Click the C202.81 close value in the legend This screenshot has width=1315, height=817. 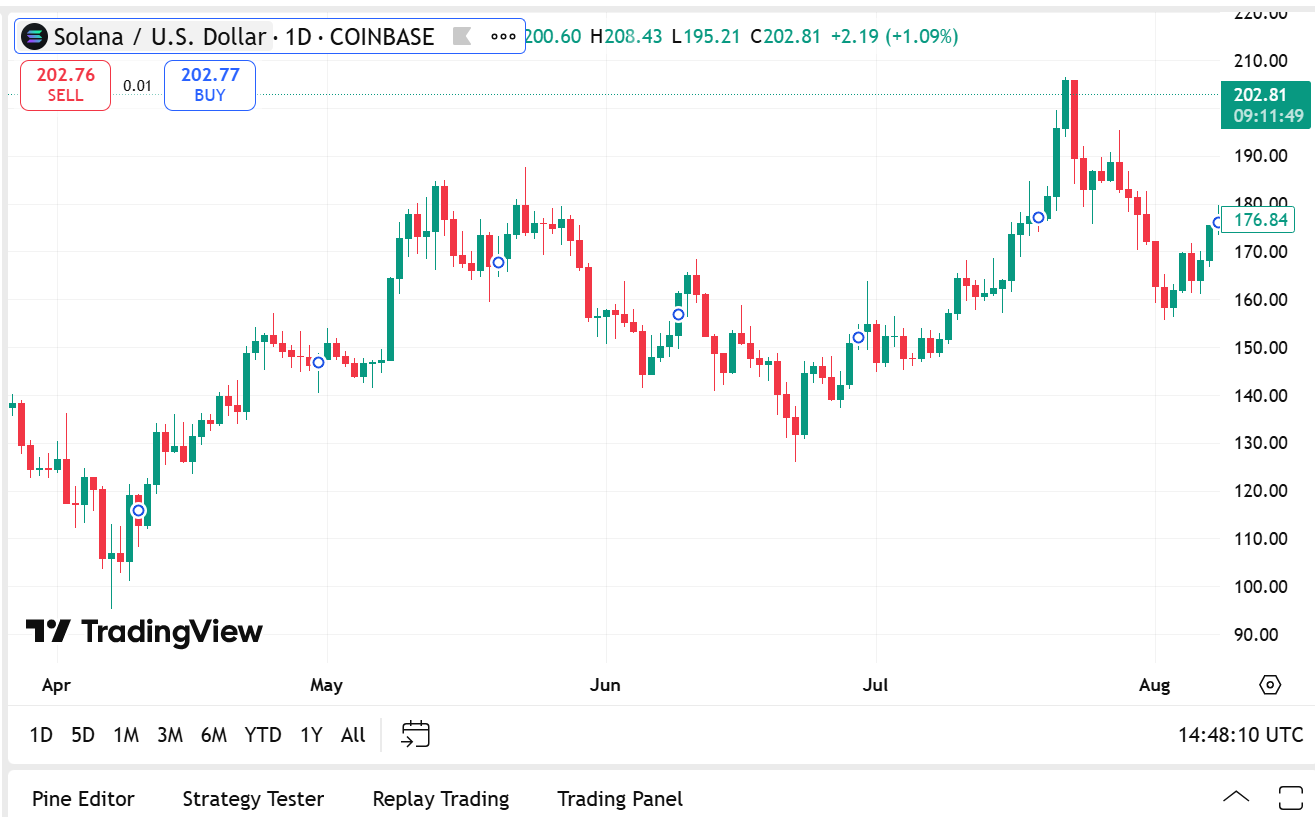(785, 37)
